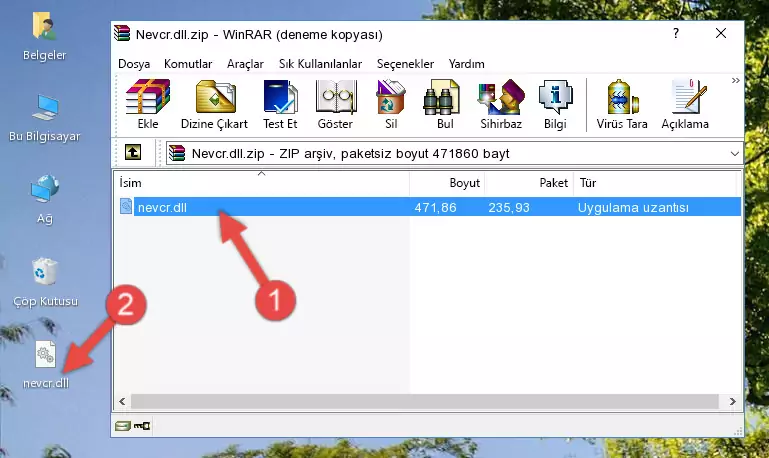Open the Sık Kullanılanlar menu

[x=320, y=64]
